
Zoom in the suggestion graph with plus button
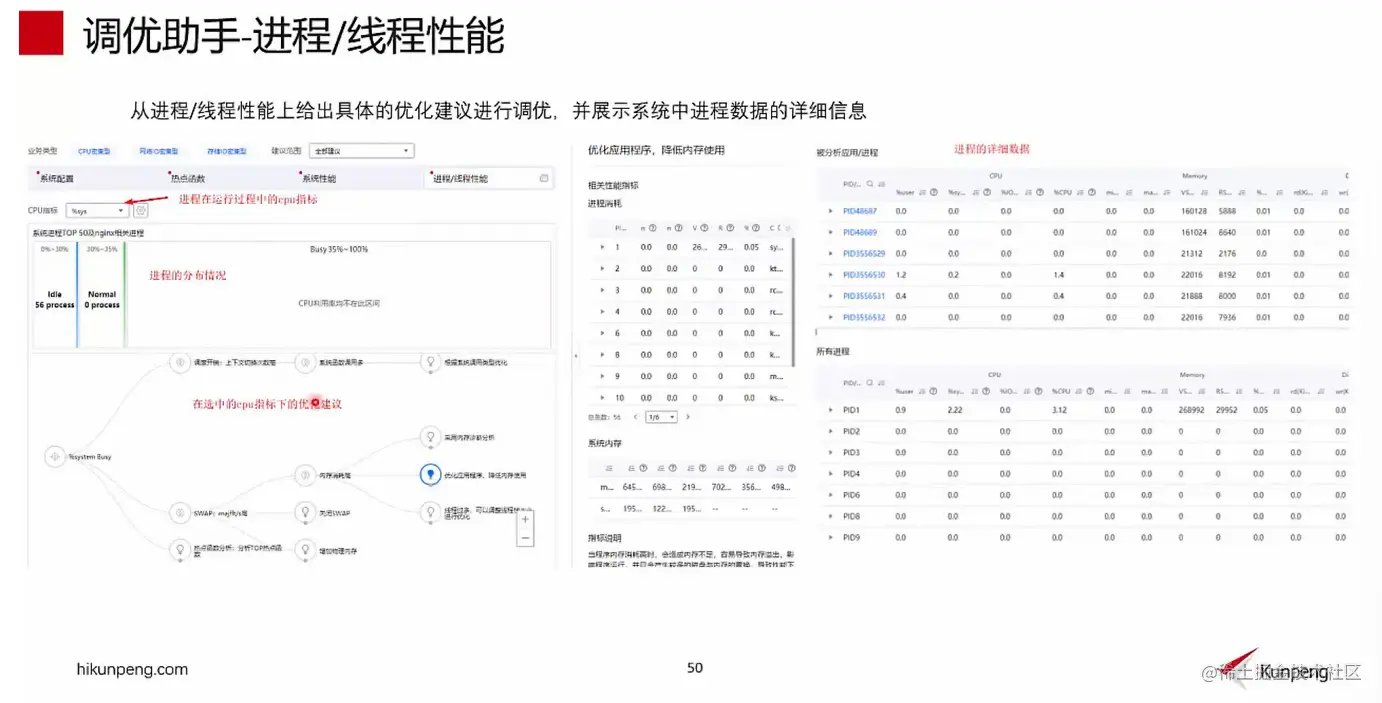click(x=525, y=519)
